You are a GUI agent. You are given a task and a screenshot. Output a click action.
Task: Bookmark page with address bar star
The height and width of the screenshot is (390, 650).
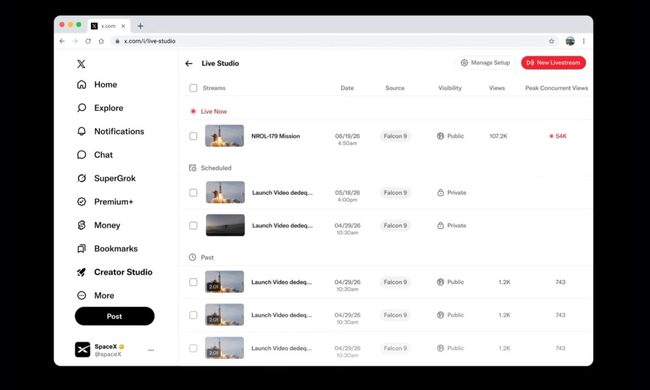click(x=551, y=41)
